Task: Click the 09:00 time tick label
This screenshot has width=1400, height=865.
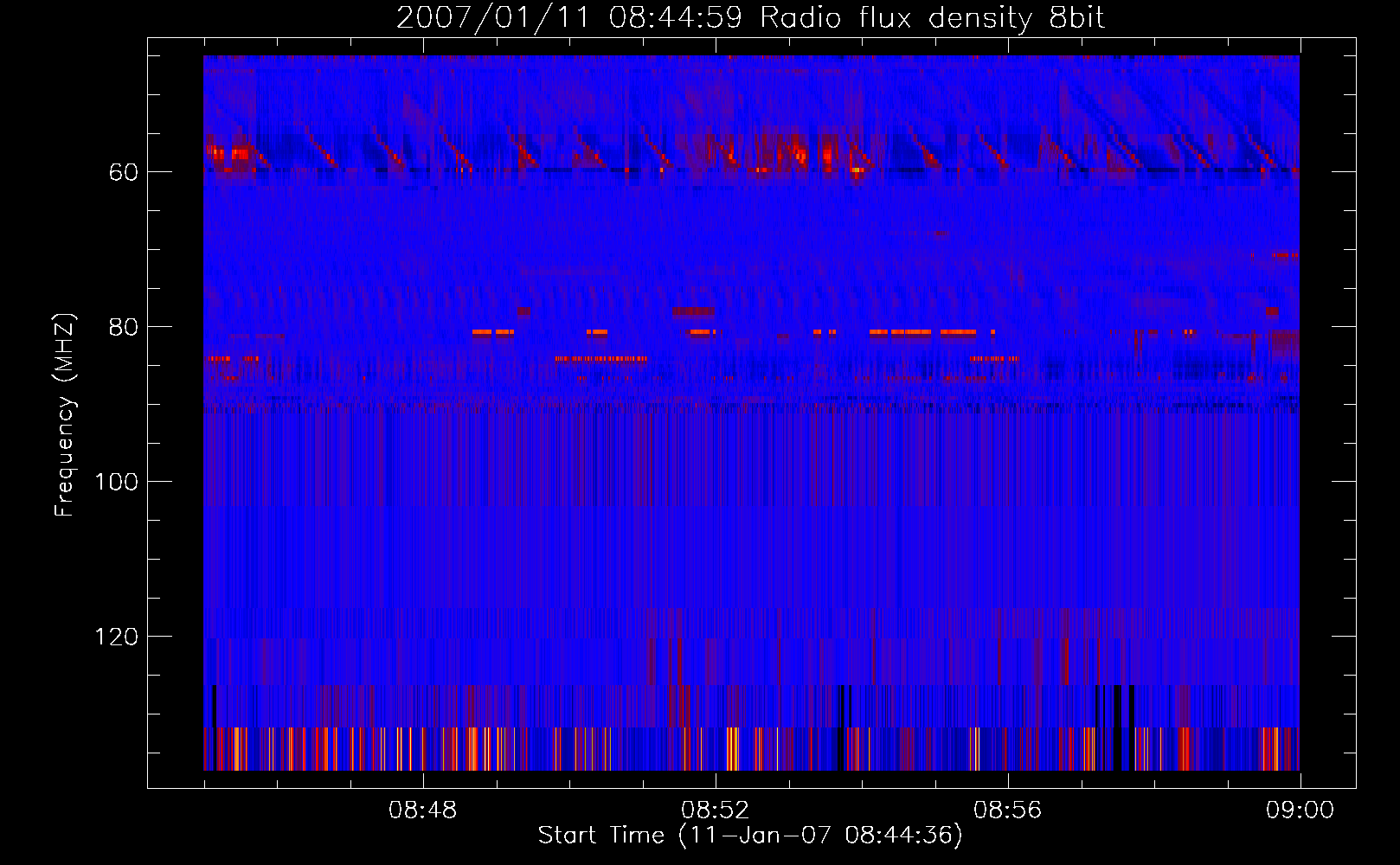Action: (1300, 811)
